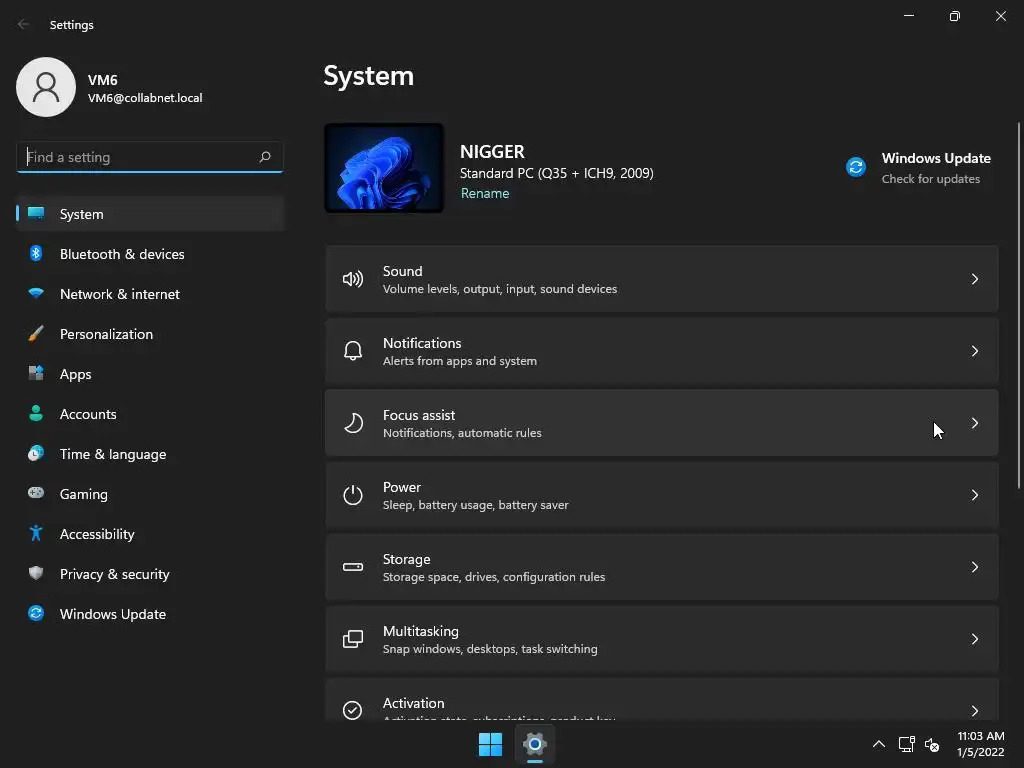The height and width of the screenshot is (768, 1024).
Task: Click the Rename link
Action: point(485,193)
